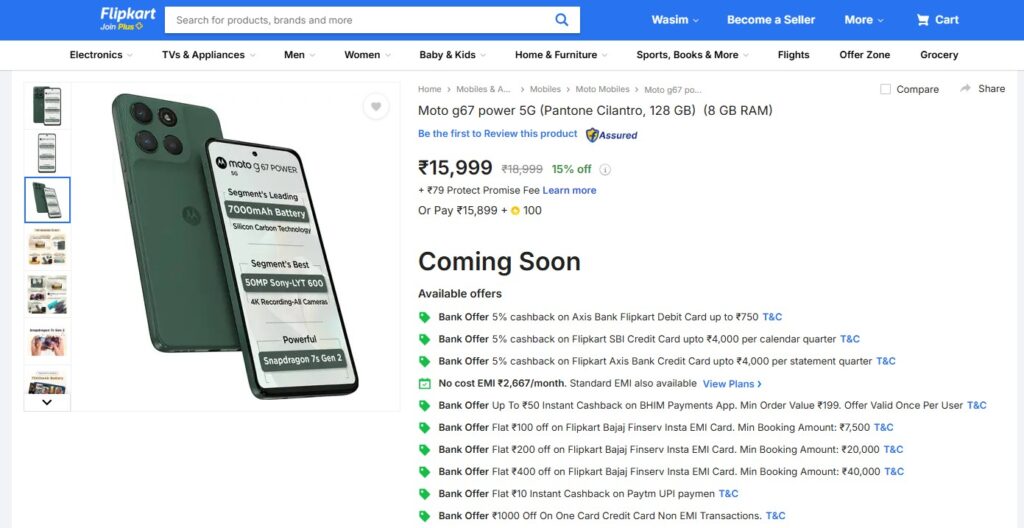Select the highlighted third product thumbnail
The image size is (1024, 528).
(47, 200)
